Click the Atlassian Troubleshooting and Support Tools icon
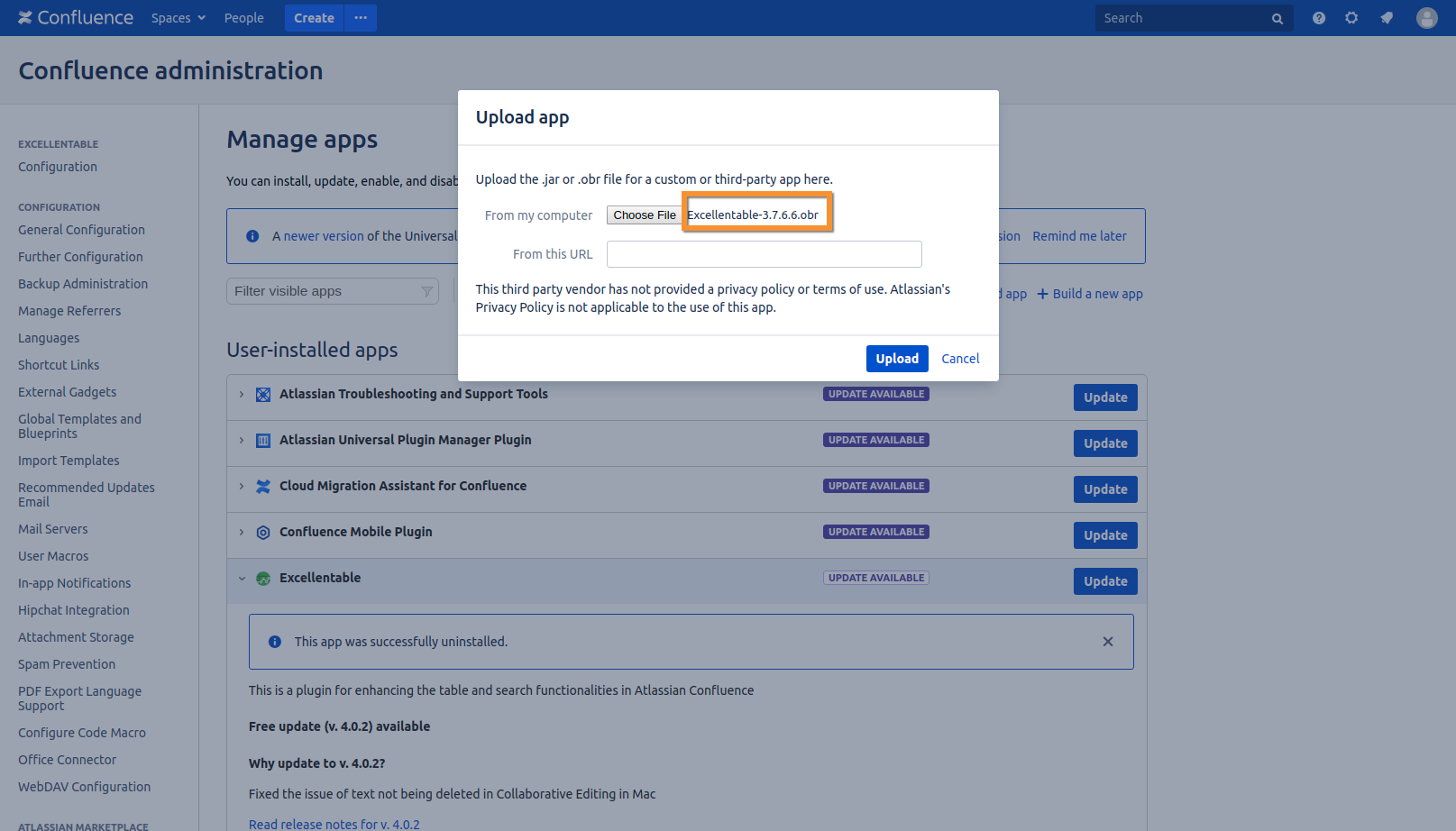 [263, 395]
